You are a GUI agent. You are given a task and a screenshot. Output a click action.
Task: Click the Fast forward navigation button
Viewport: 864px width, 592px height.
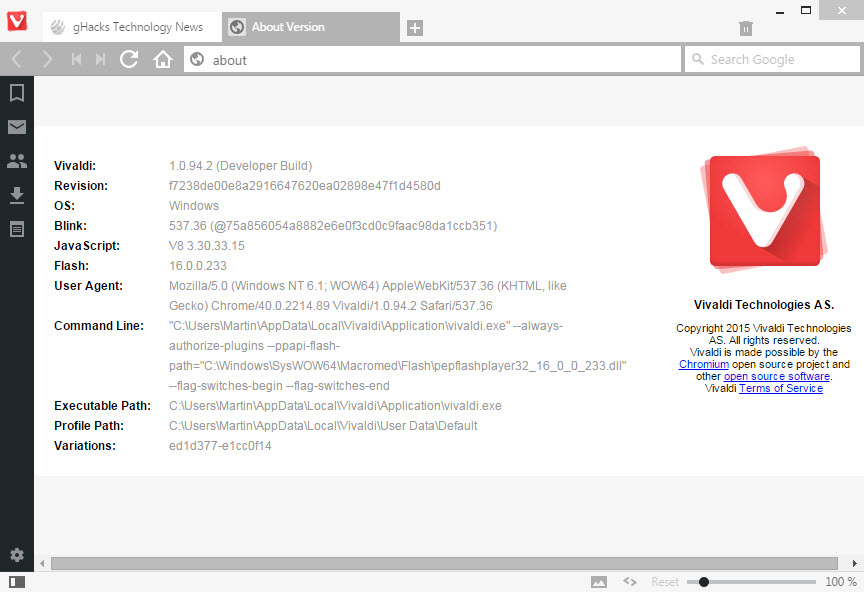click(100, 59)
